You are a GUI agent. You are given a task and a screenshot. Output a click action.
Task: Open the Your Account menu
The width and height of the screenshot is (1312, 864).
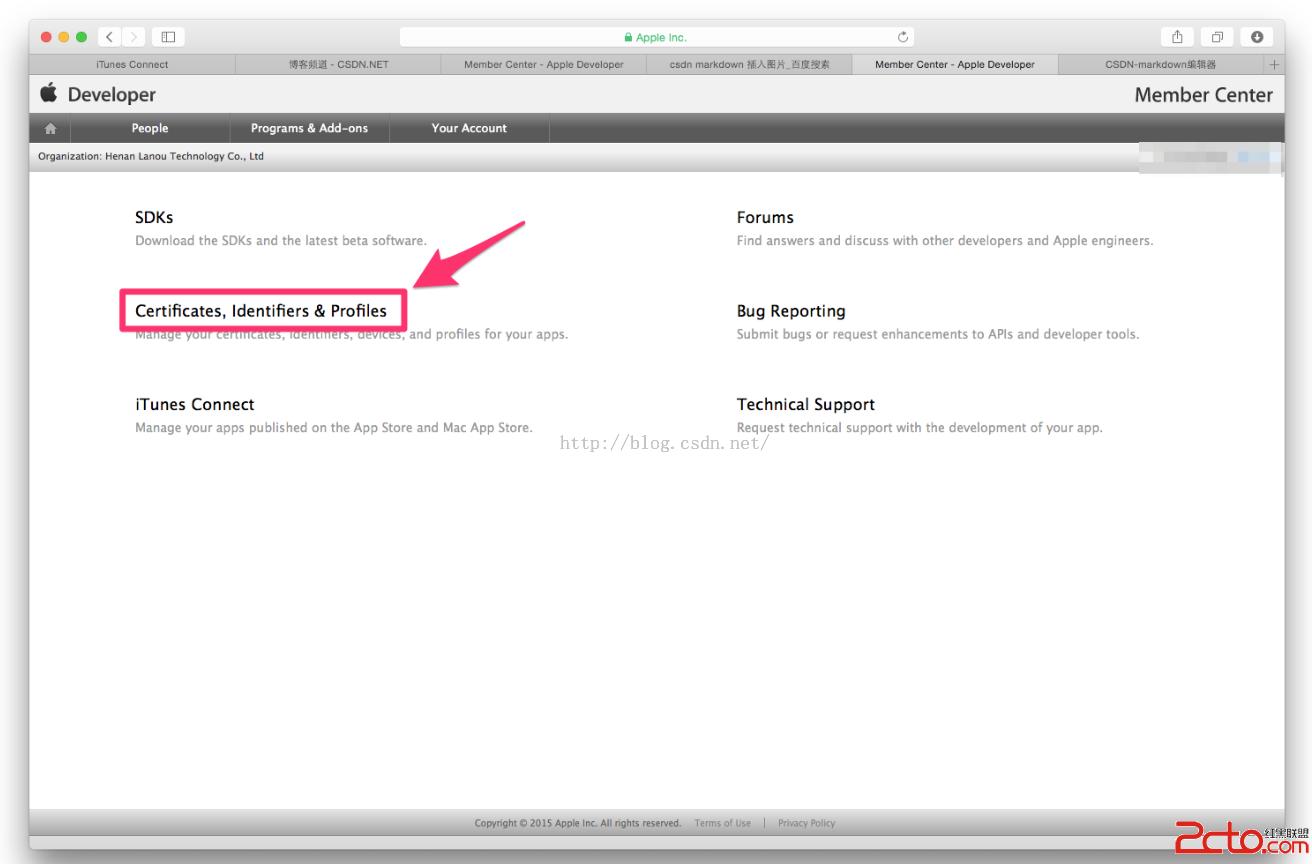[469, 128]
